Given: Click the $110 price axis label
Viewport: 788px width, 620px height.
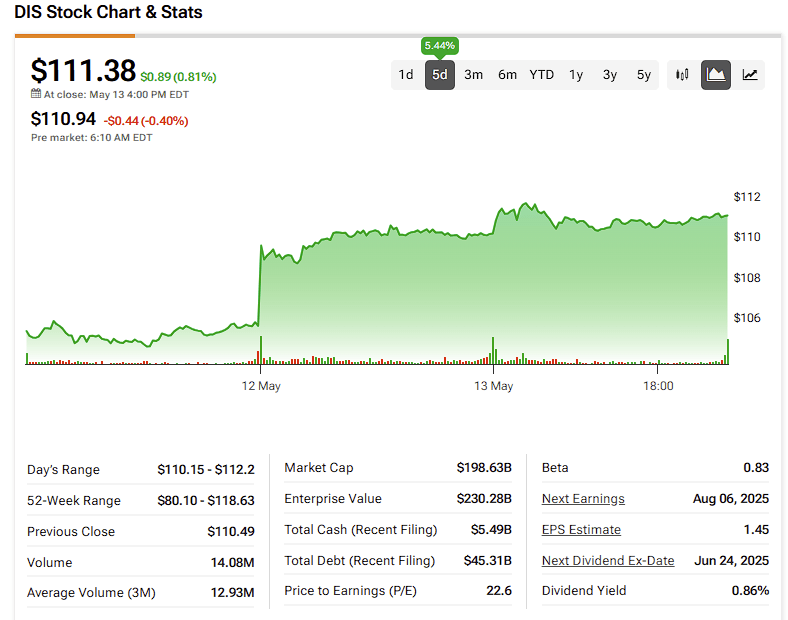Looking at the screenshot, I should tap(747, 237).
